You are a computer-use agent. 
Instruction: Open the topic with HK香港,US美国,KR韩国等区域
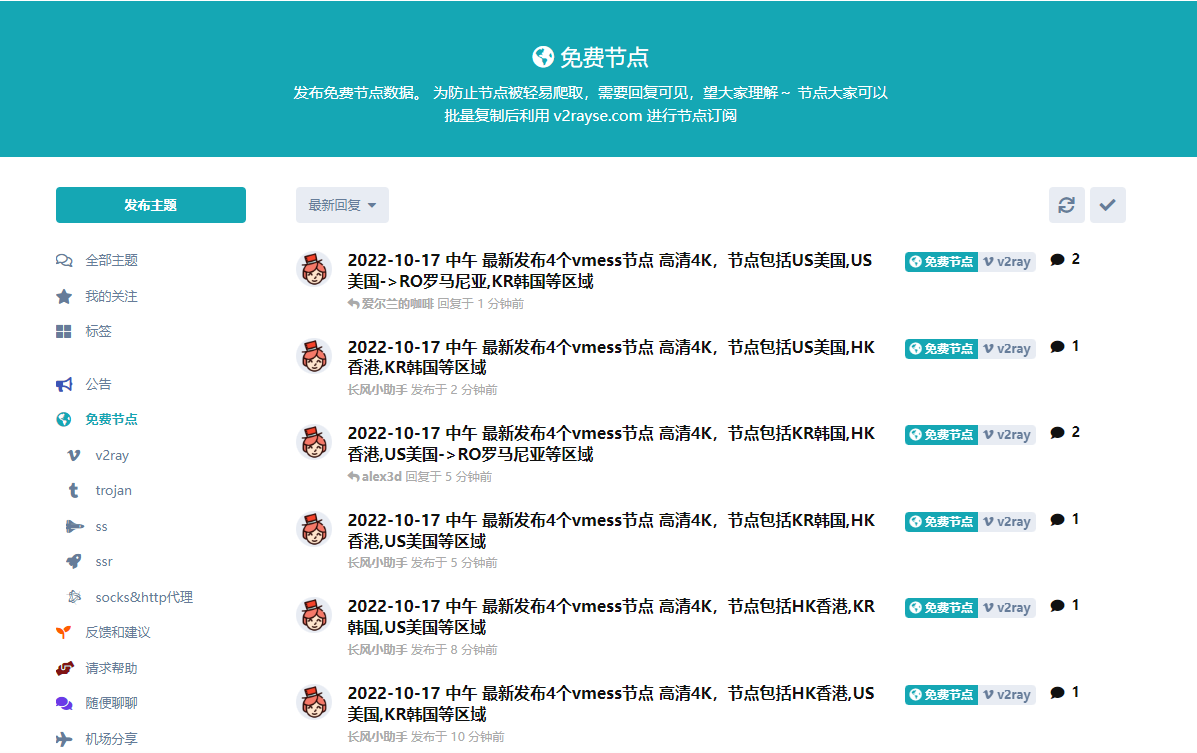tap(611, 704)
